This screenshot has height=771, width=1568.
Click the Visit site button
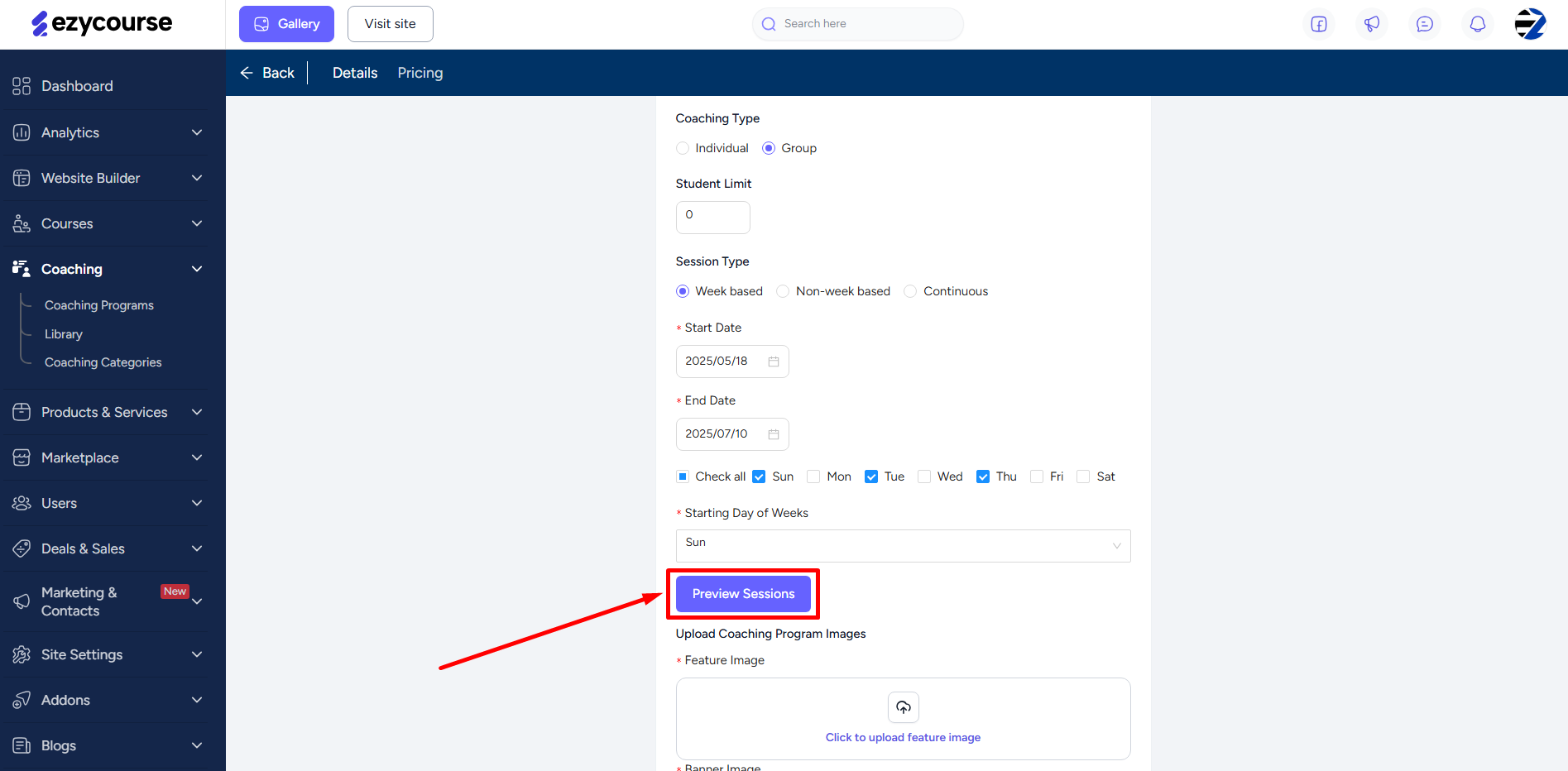pos(391,24)
